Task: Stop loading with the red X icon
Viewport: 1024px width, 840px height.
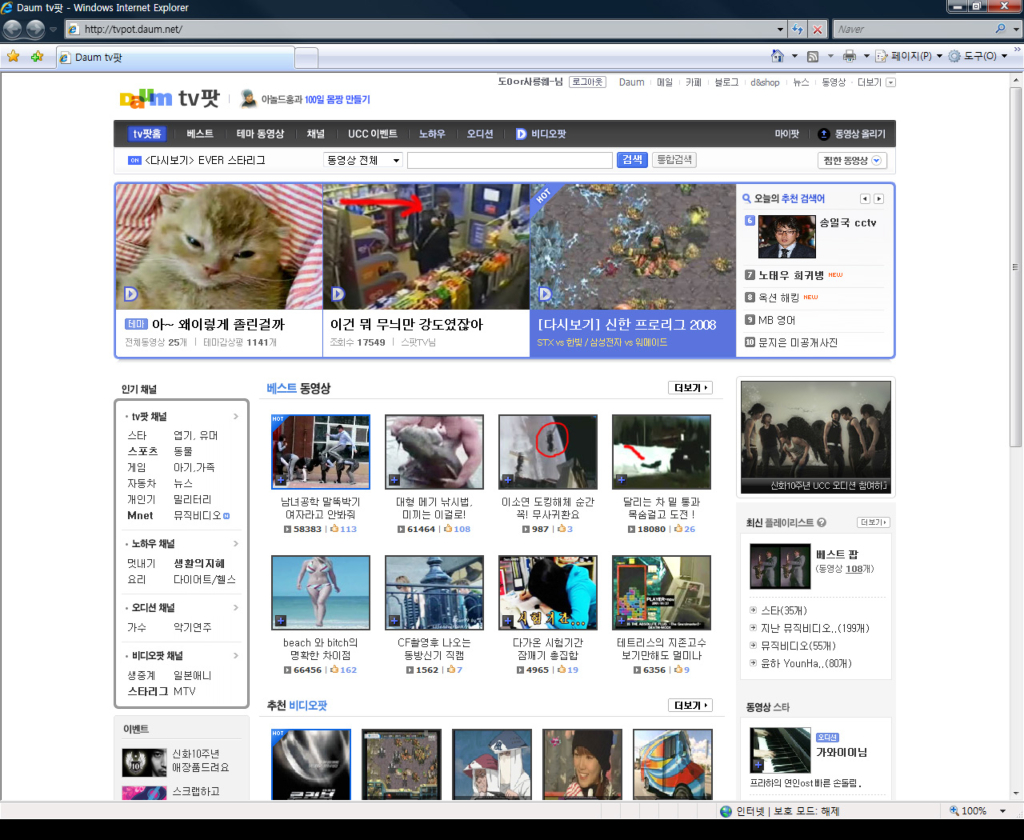Action: tap(817, 29)
